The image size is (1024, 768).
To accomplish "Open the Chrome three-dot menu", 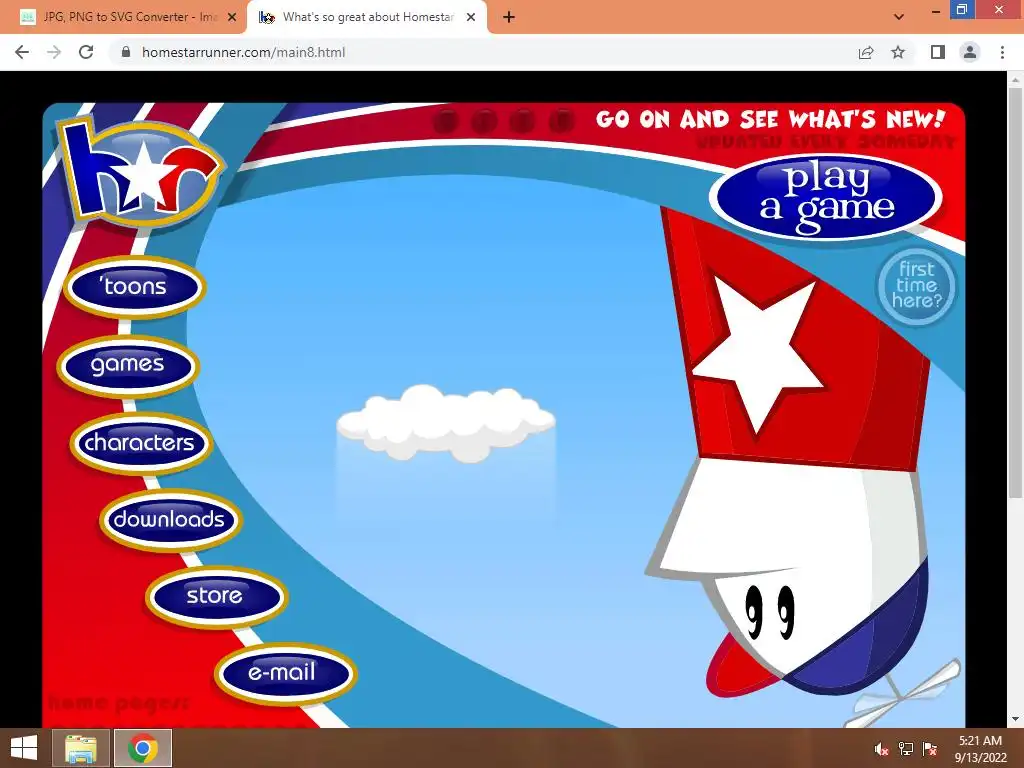I will 1002,52.
